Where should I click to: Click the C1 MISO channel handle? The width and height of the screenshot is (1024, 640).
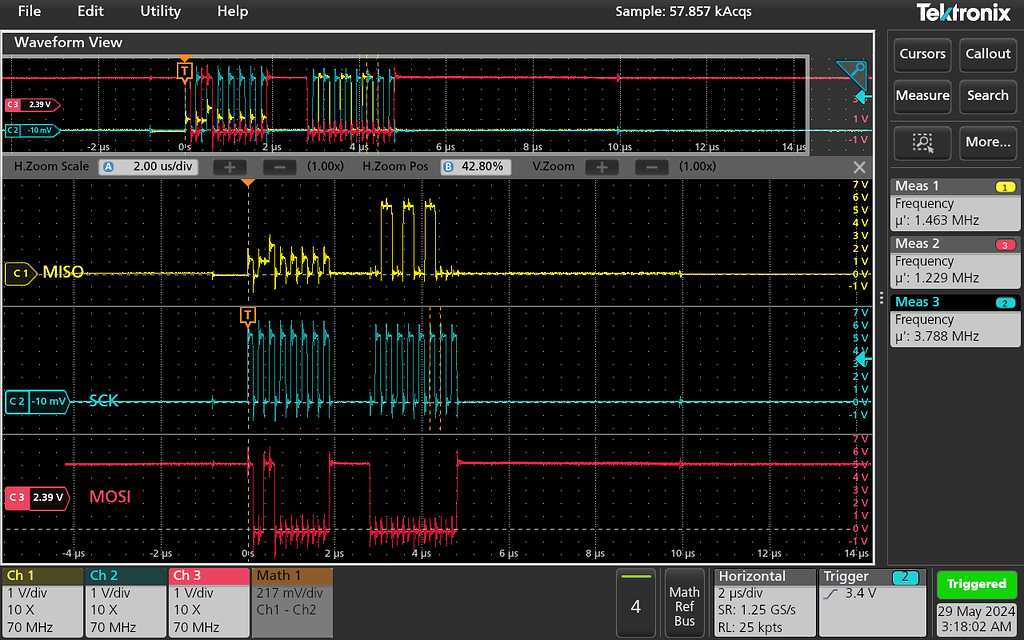pos(22,274)
